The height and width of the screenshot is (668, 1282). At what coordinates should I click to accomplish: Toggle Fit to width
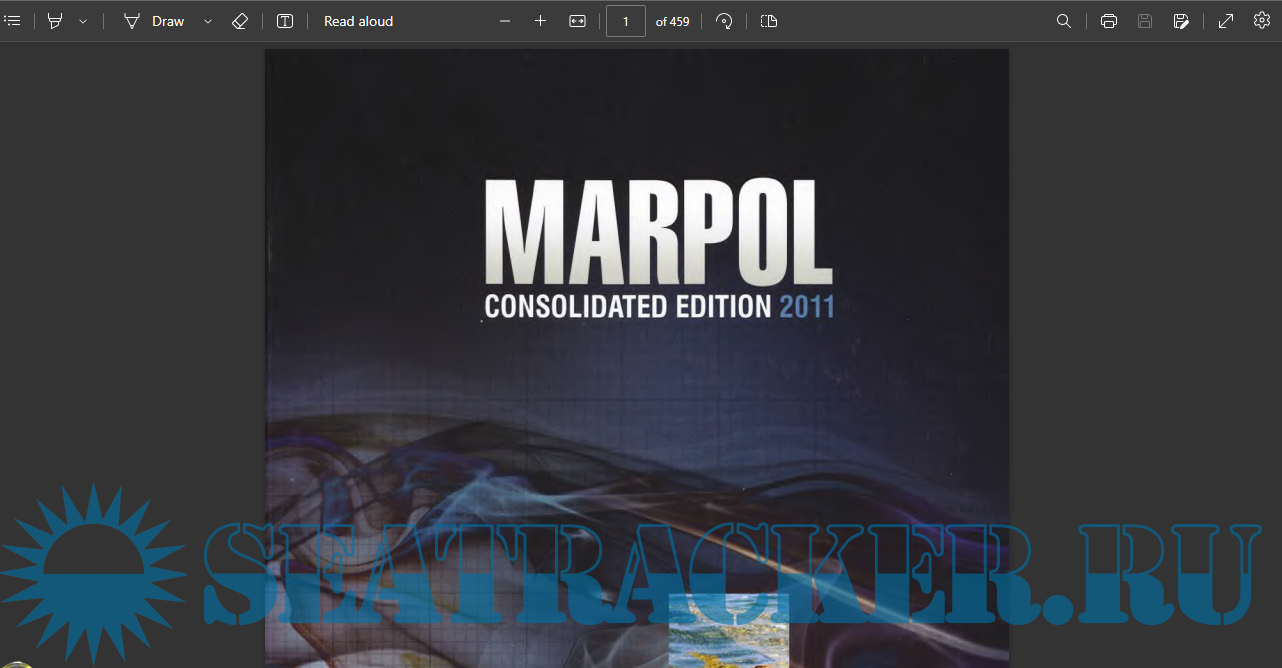577,21
